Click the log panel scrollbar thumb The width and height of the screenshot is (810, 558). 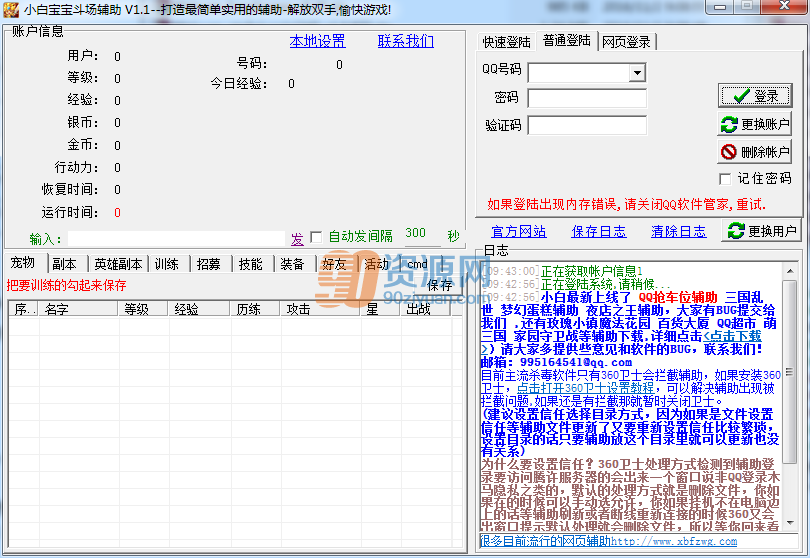click(x=789, y=371)
